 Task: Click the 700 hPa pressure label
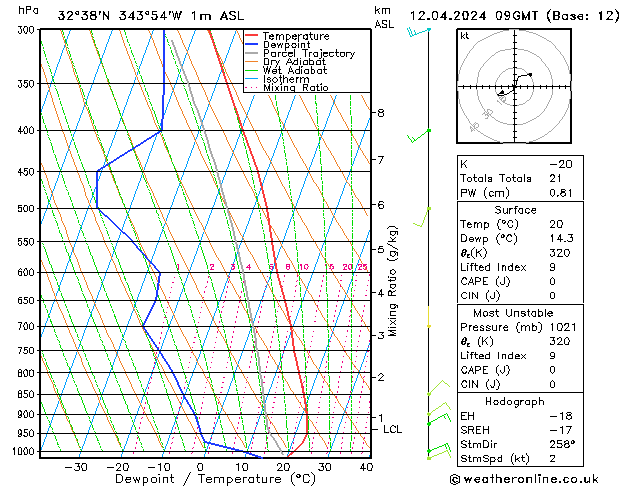point(28,326)
